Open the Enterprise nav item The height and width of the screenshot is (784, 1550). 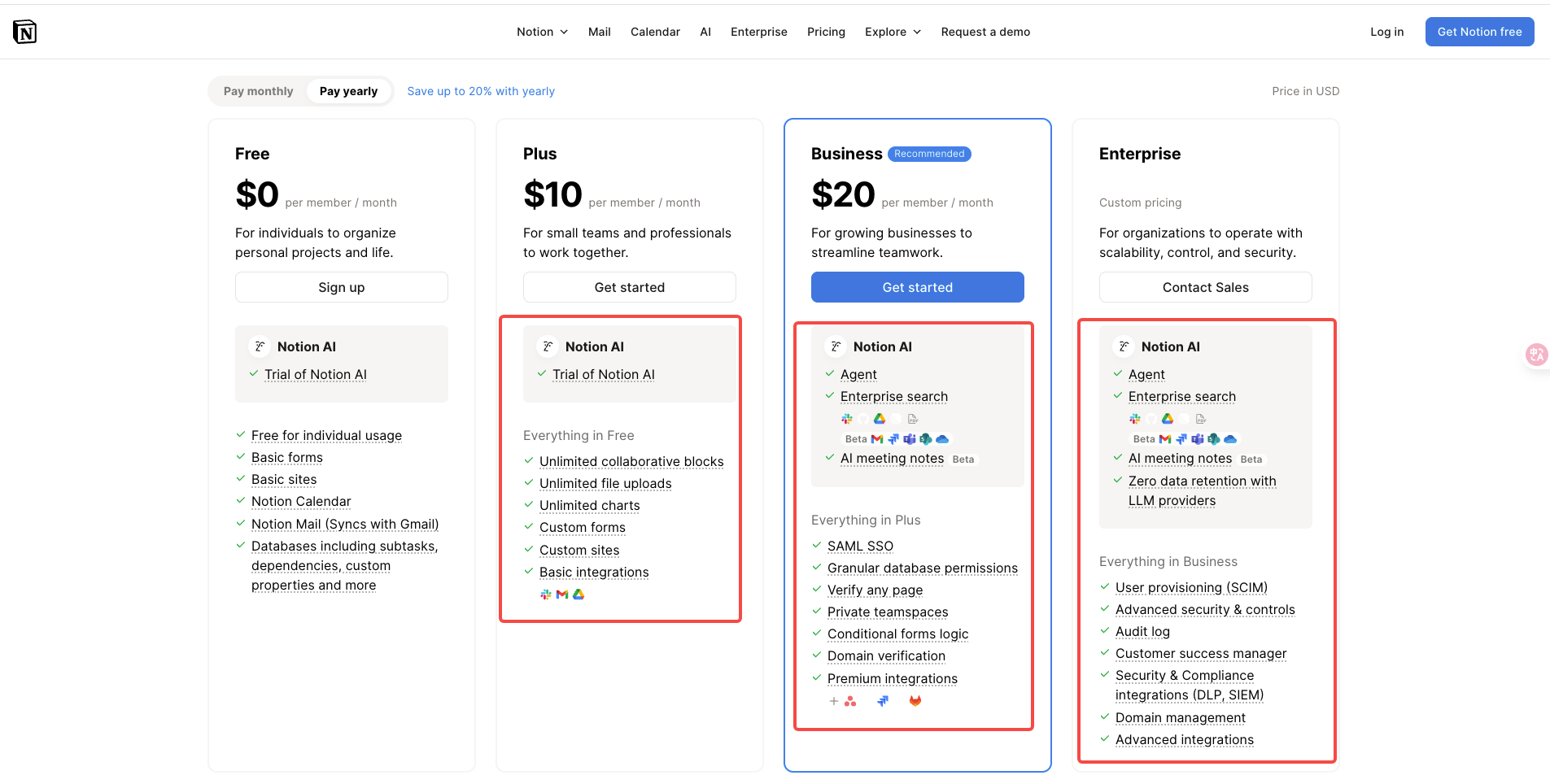[759, 32]
